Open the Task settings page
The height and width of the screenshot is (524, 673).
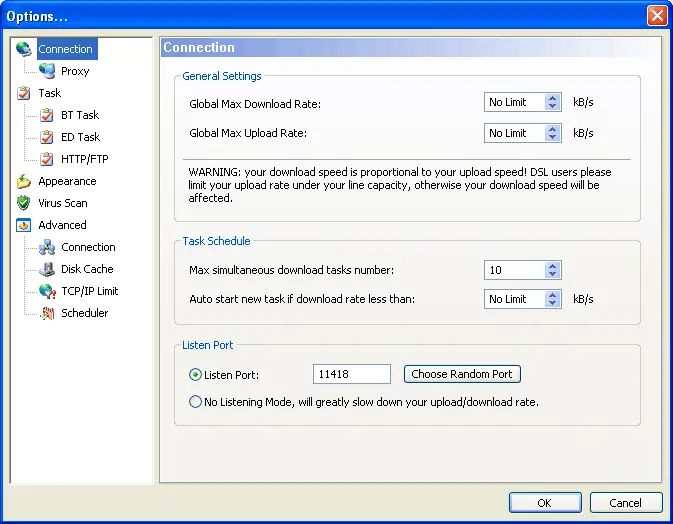[49, 93]
